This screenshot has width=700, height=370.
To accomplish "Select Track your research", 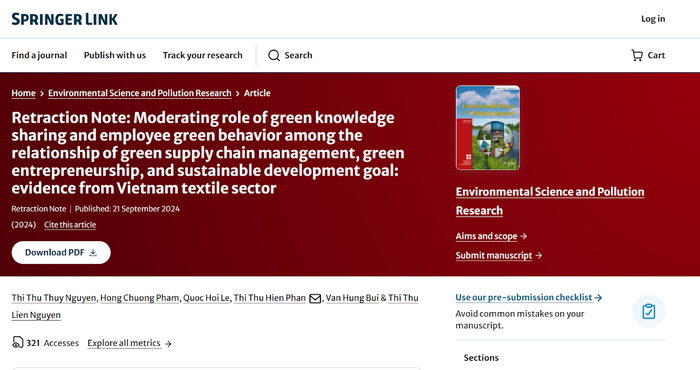I will click(202, 55).
